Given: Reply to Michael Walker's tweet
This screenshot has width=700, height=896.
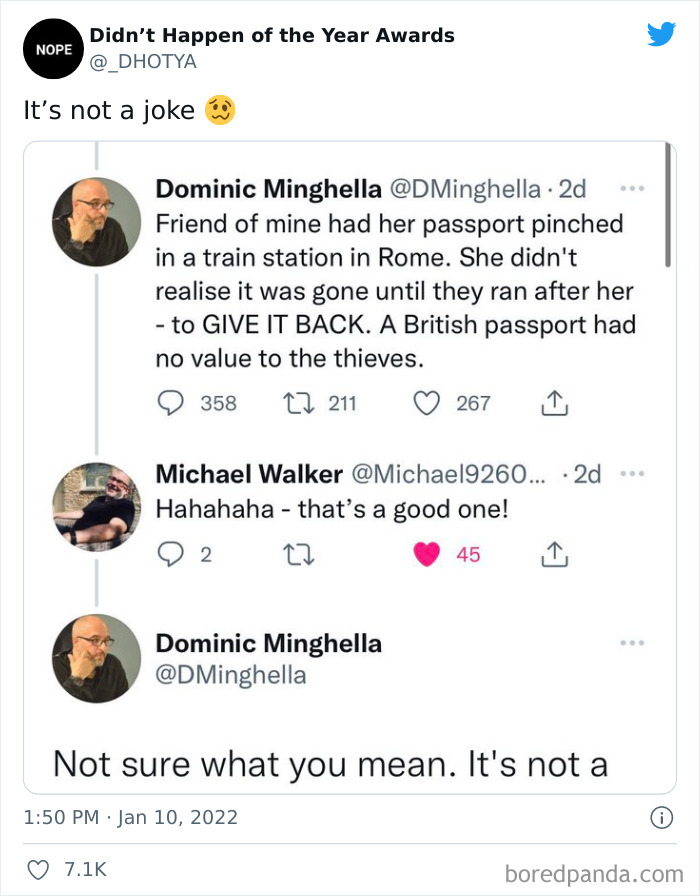Looking at the screenshot, I should click(x=171, y=554).
